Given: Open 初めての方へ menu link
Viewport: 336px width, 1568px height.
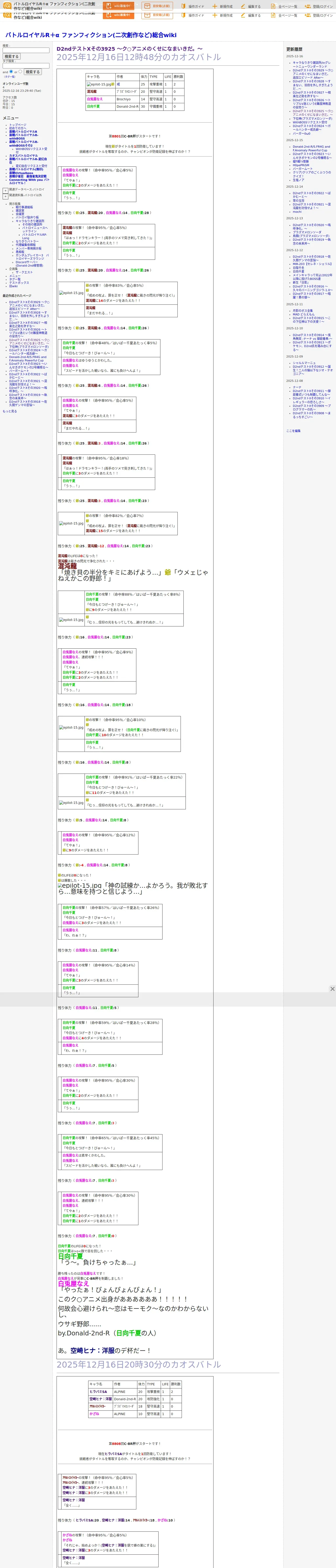Looking at the screenshot, I should click(x=18, y=128).
